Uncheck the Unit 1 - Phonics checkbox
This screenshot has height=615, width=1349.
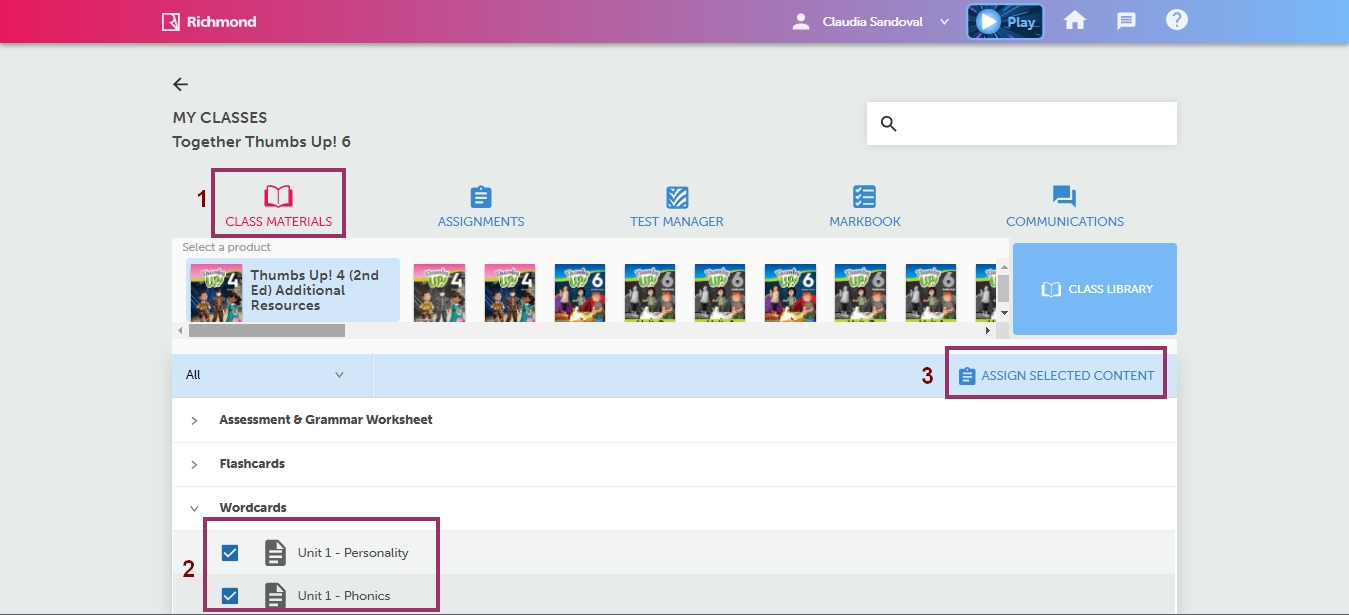230,596
